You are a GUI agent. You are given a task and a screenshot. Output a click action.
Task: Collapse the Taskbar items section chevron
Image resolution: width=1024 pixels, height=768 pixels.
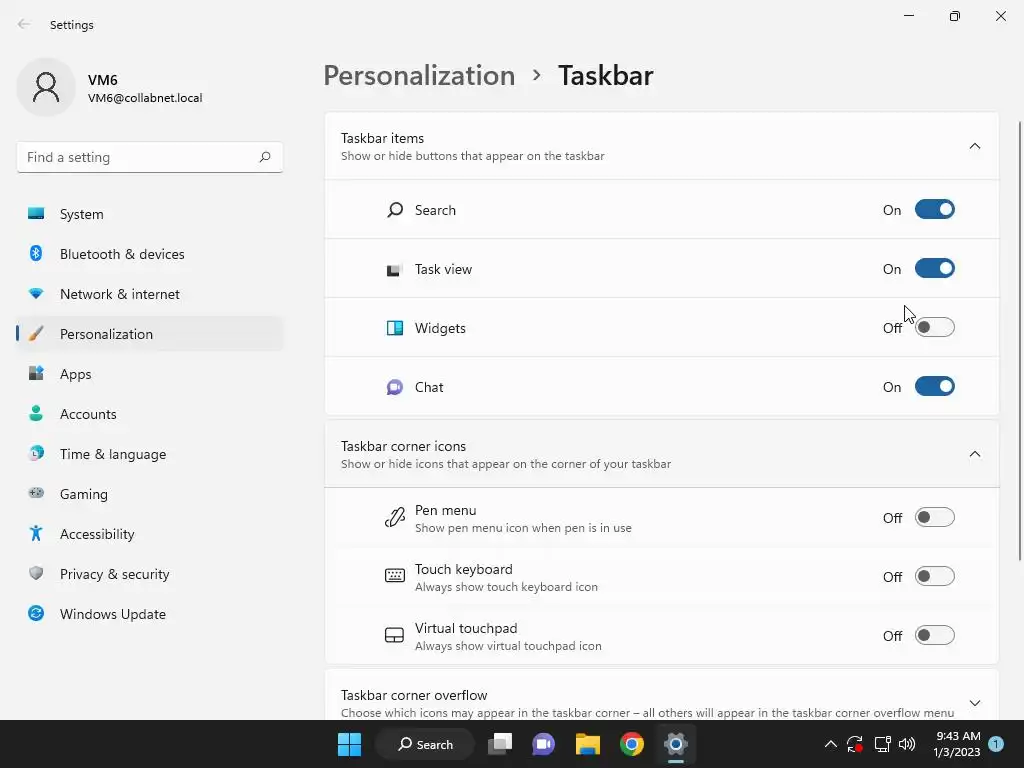click(x=974, y=146)
